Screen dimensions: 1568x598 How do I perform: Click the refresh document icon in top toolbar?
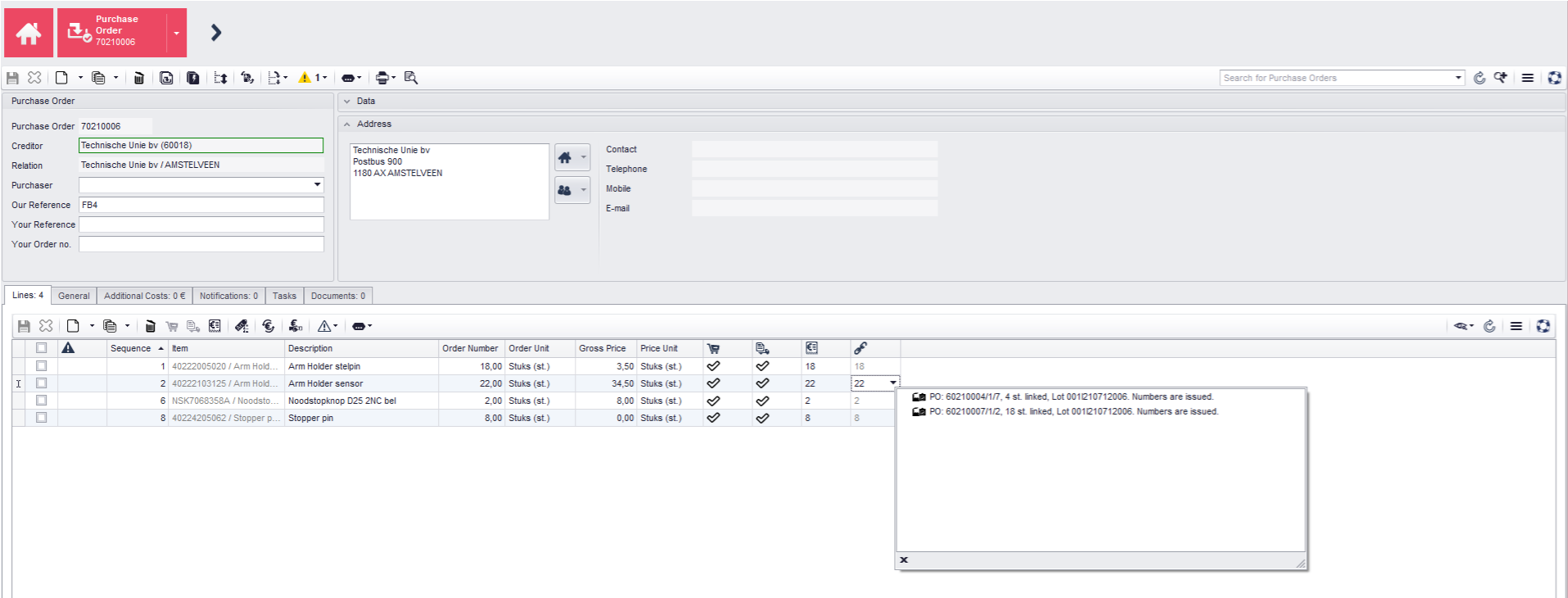247,78
